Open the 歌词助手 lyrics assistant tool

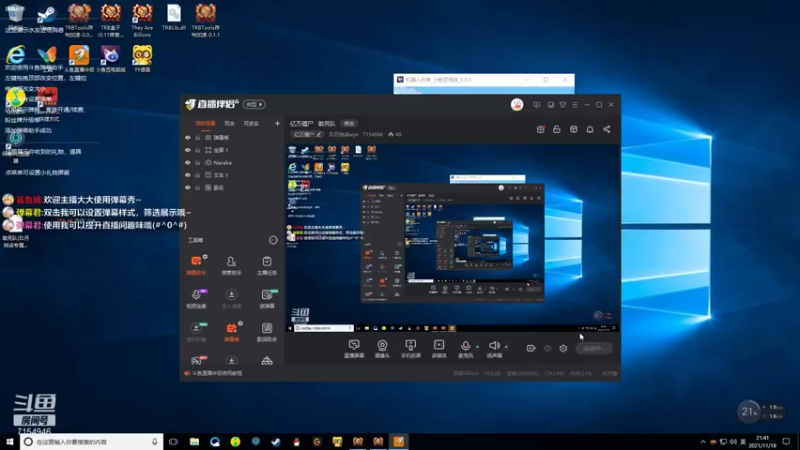(x=267, y=332)
